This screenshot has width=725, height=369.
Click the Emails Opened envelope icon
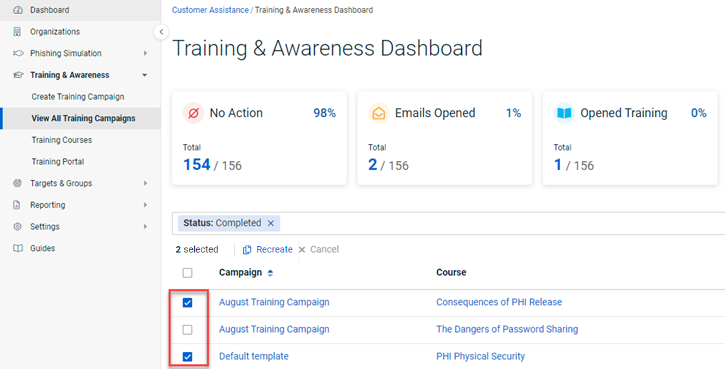(x=379, y=113)
